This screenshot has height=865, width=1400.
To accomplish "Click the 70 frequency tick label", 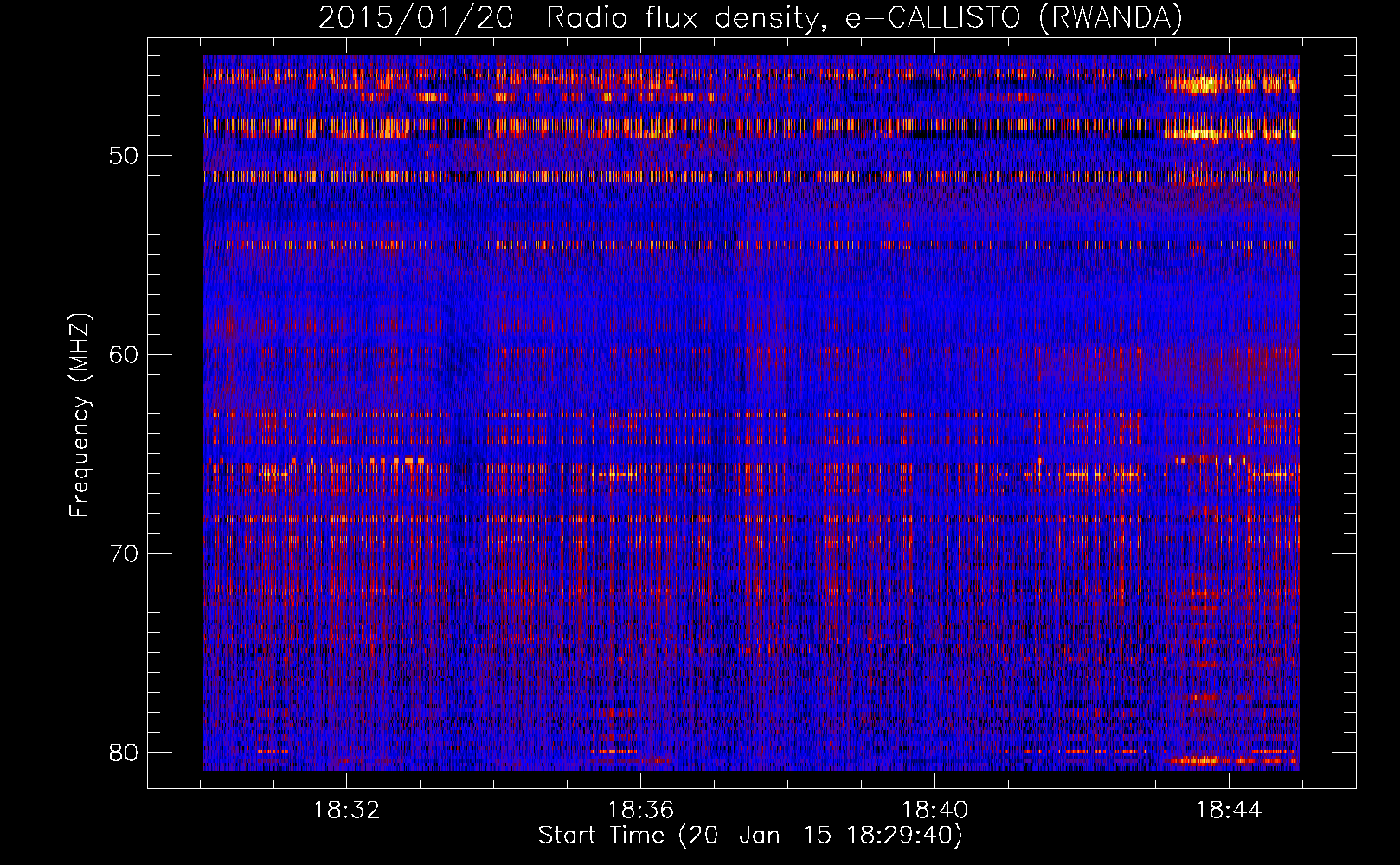I will pos(125,554).
